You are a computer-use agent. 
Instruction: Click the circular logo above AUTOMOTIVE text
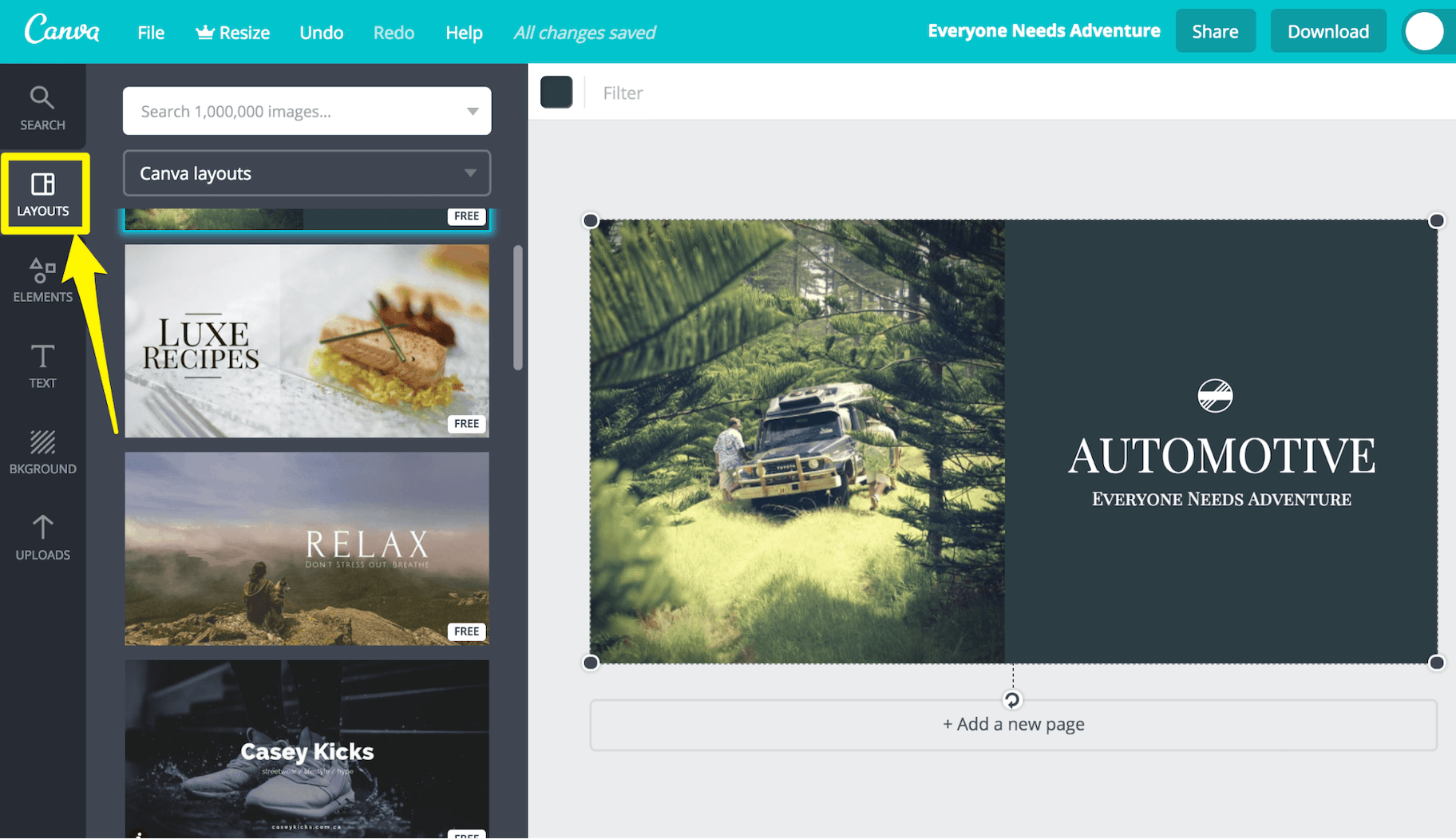click(1215, 395)
